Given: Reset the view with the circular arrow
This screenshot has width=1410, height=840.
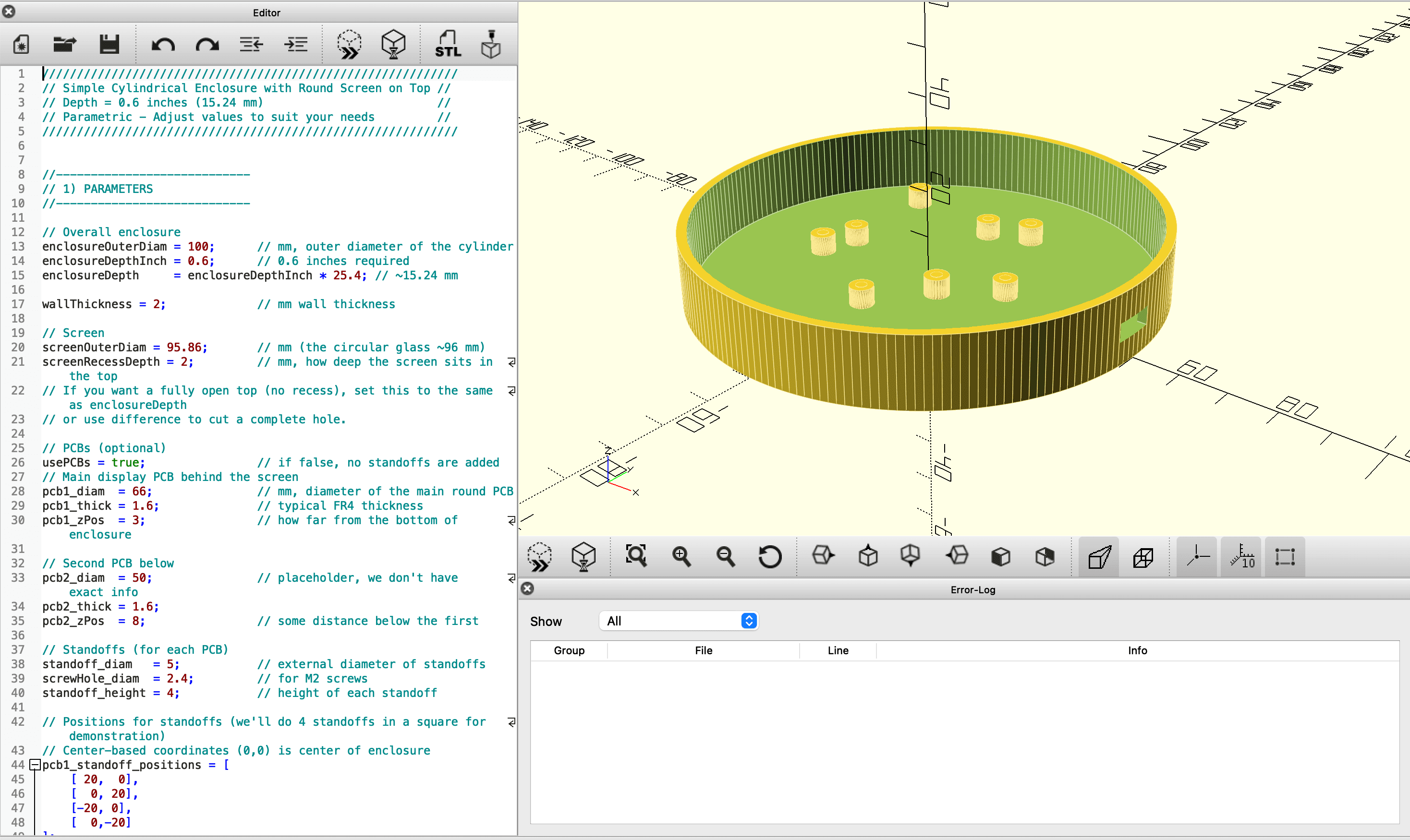Looking at the screenshot, I should click(x=769, y=557).
